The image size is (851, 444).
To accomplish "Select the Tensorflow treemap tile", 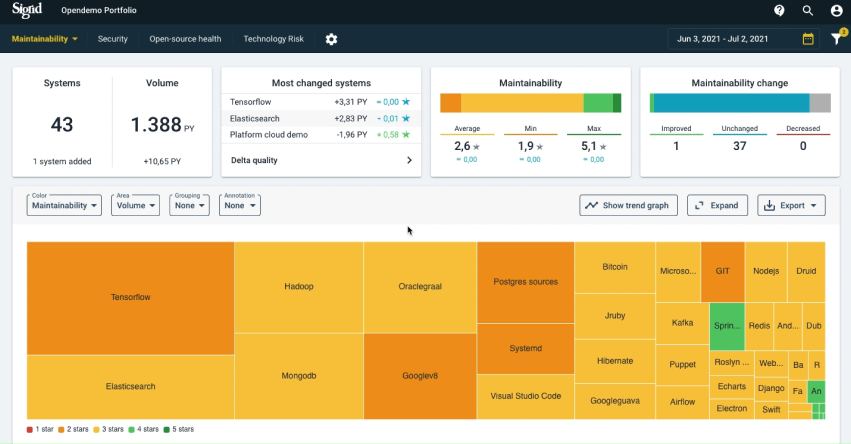I will pyautogui.click(x=130, y=298).
